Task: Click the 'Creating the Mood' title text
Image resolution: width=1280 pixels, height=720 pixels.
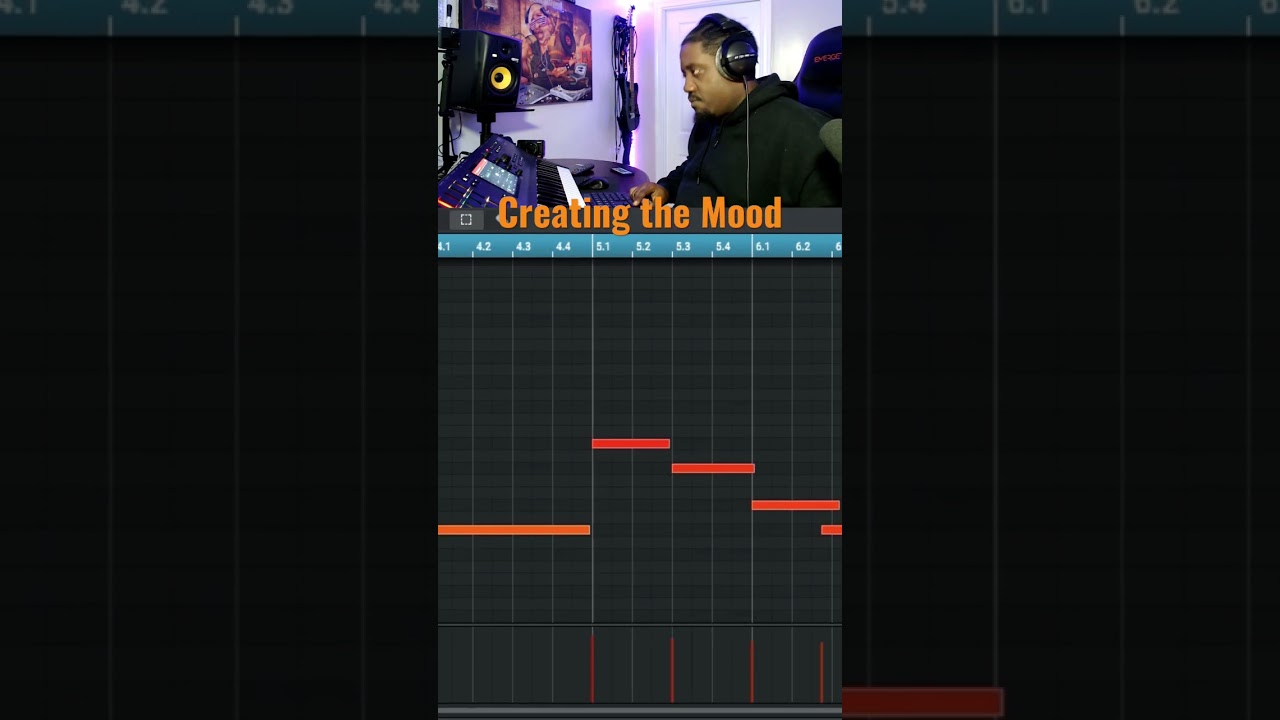Action: click(640, 213)
